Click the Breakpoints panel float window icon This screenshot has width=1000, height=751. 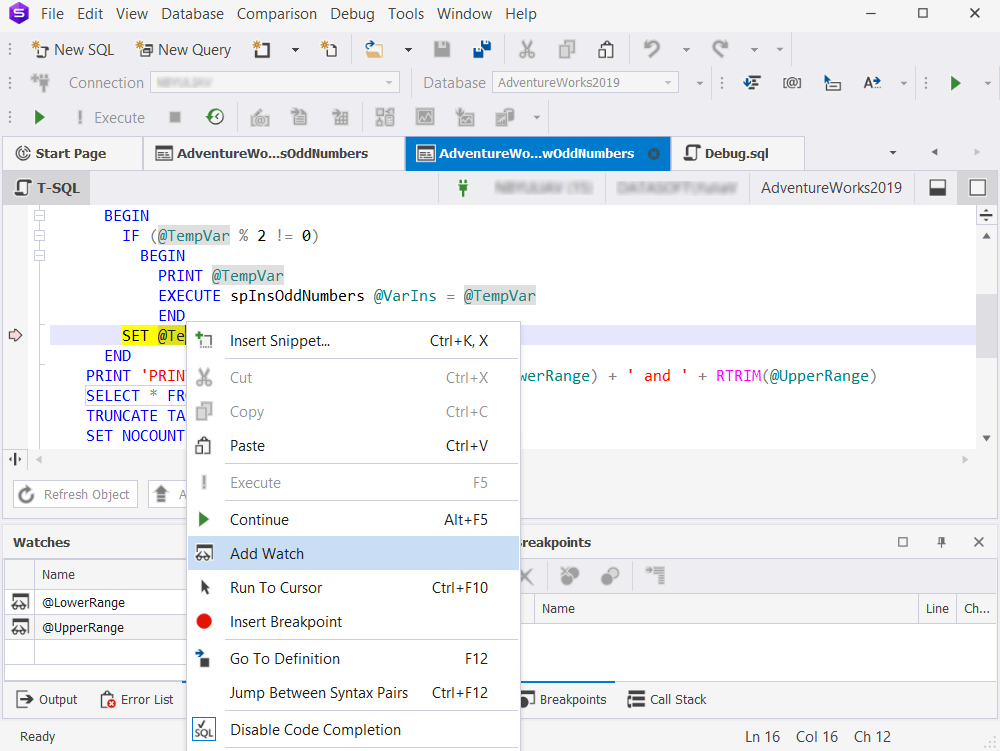tap(903, 542)
